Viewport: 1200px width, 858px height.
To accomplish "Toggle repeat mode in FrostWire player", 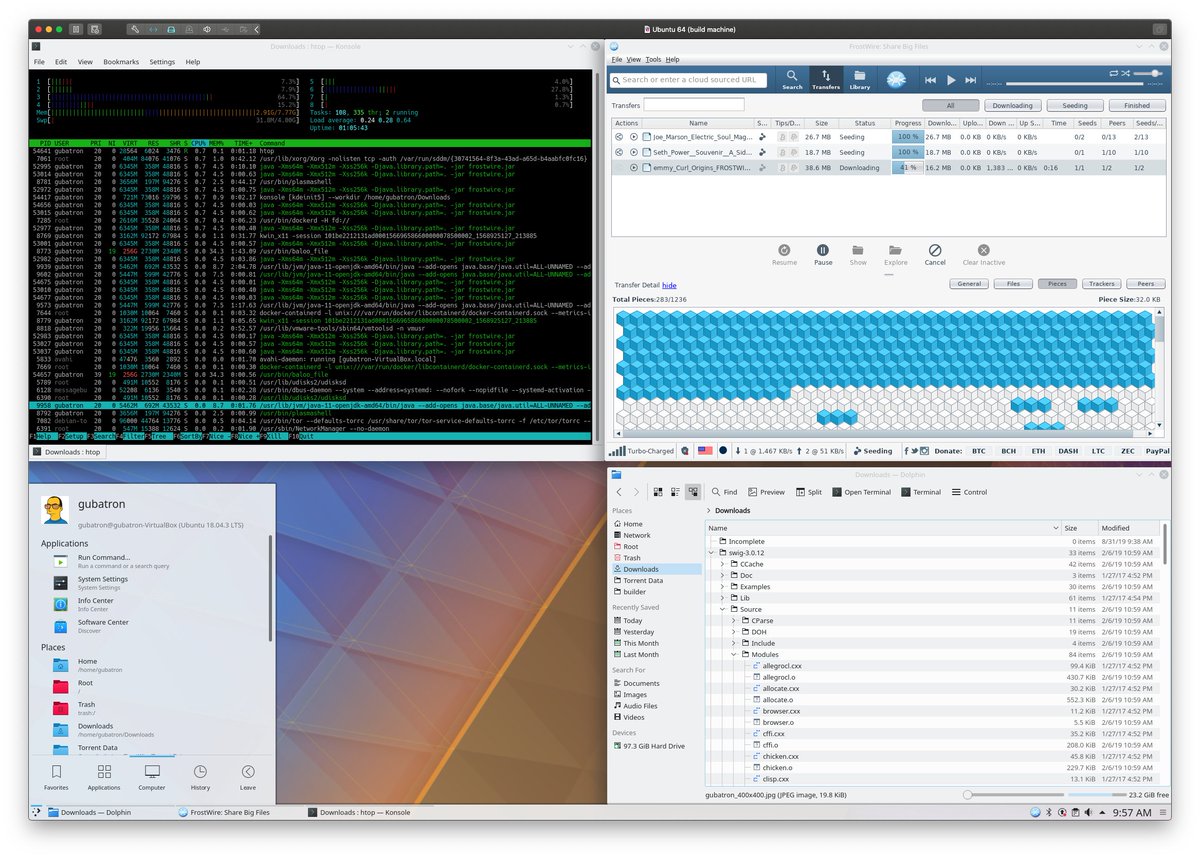I will (1114, 74).
